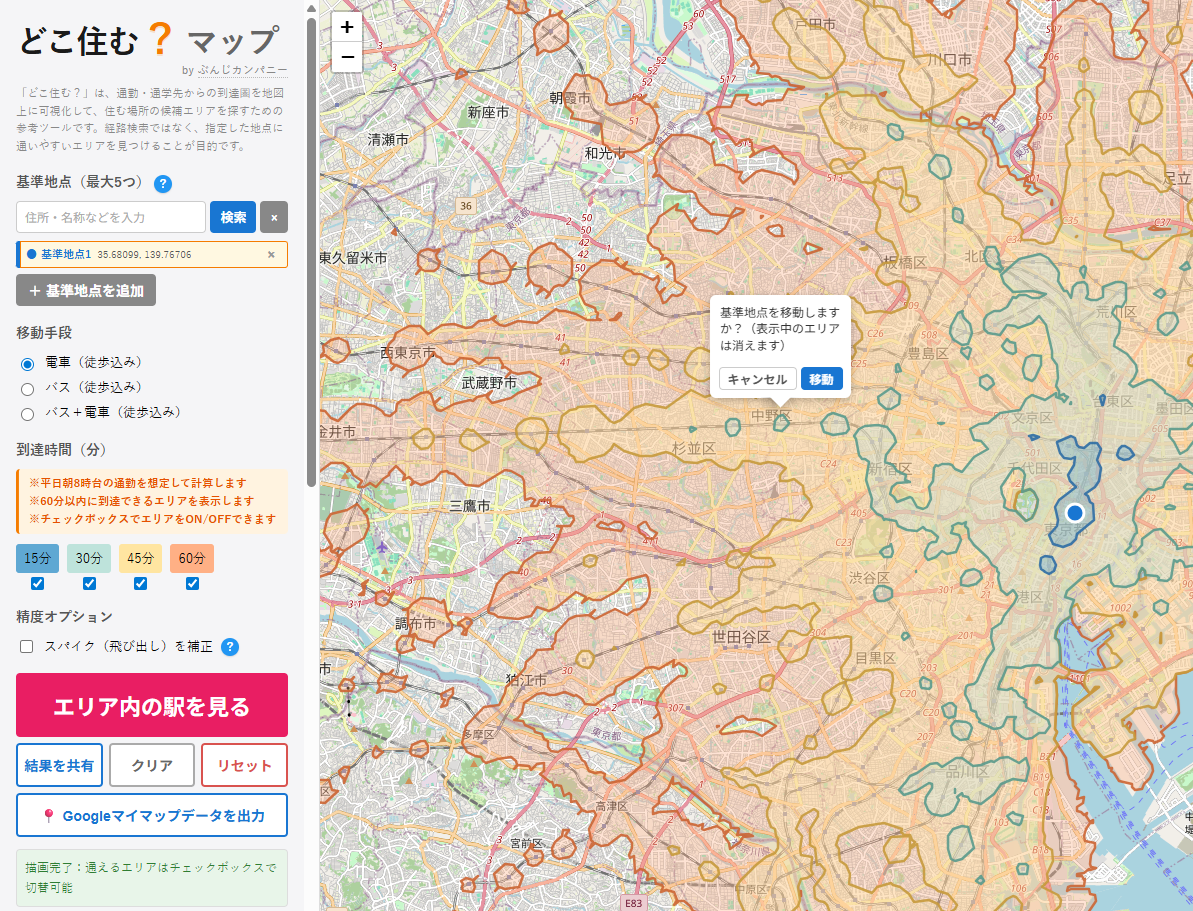Click the リセット button

[244, 765]
